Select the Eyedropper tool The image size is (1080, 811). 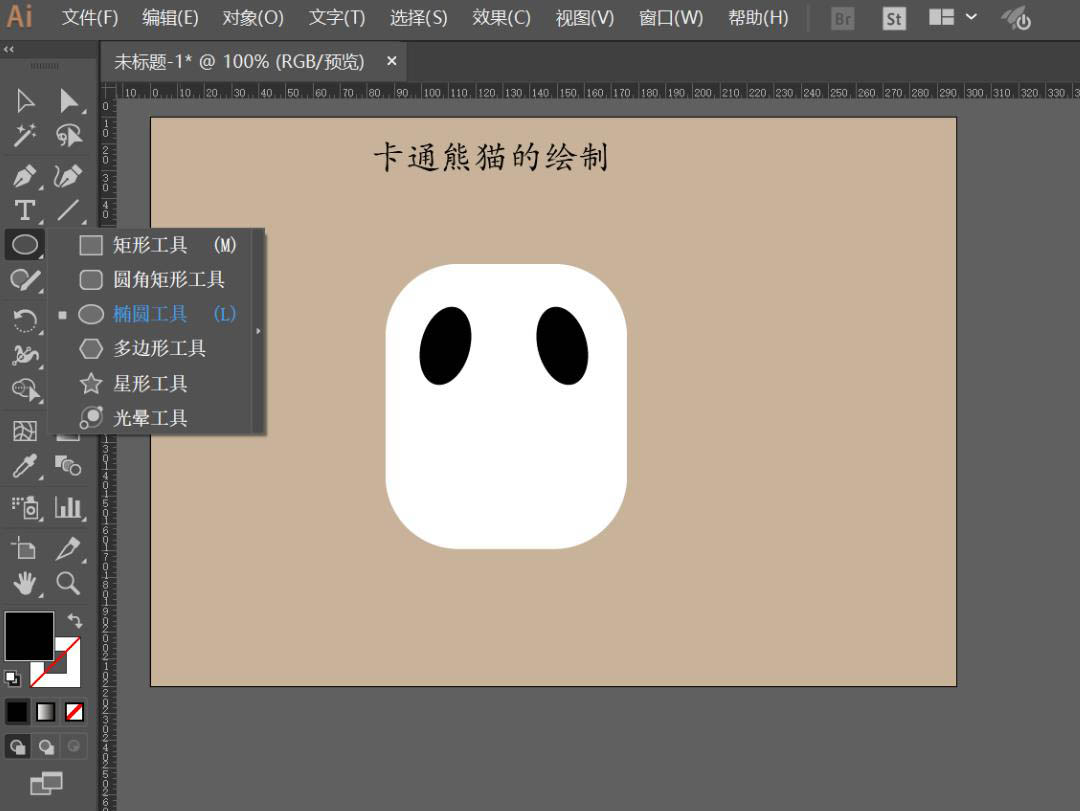click(24, 466)
